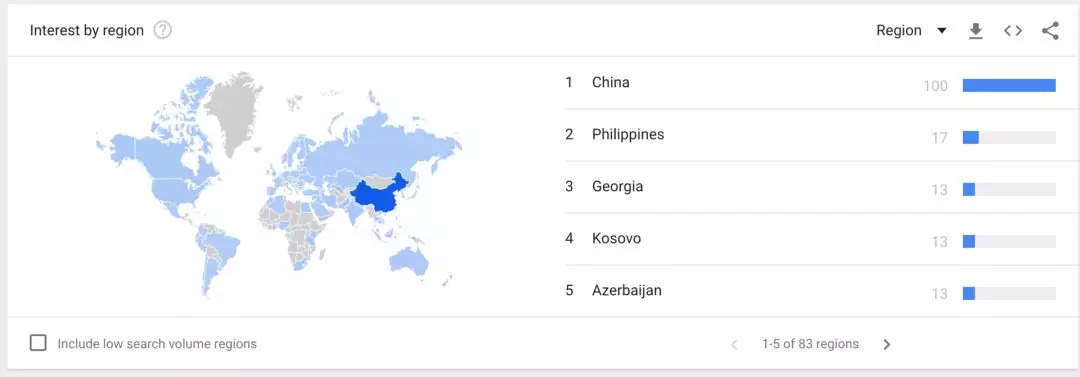Screen dimensions: 1080x377
Task: Pick Azerbaijan from ranked regions
Action: 626,290
